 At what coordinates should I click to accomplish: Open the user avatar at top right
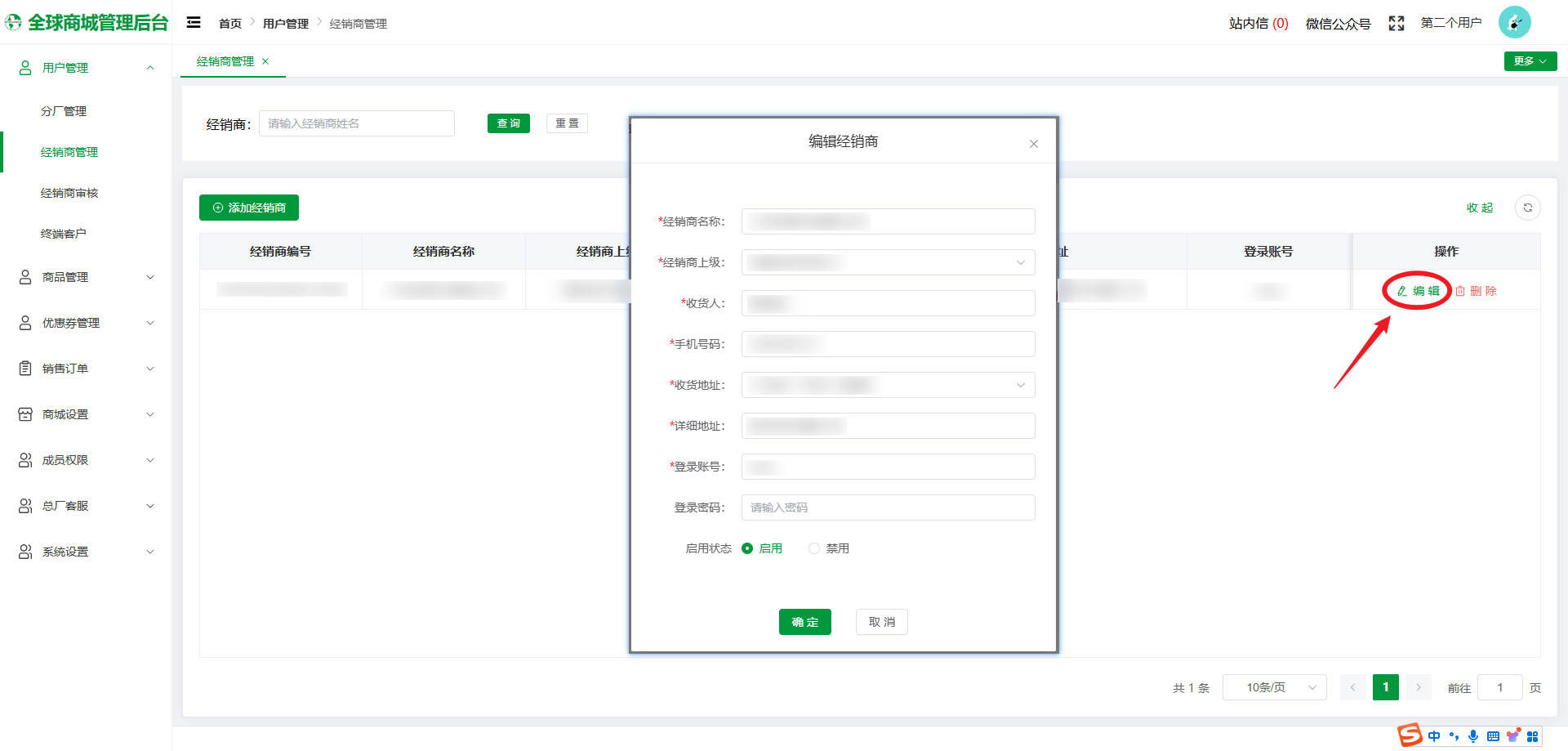click(1515, 22)
